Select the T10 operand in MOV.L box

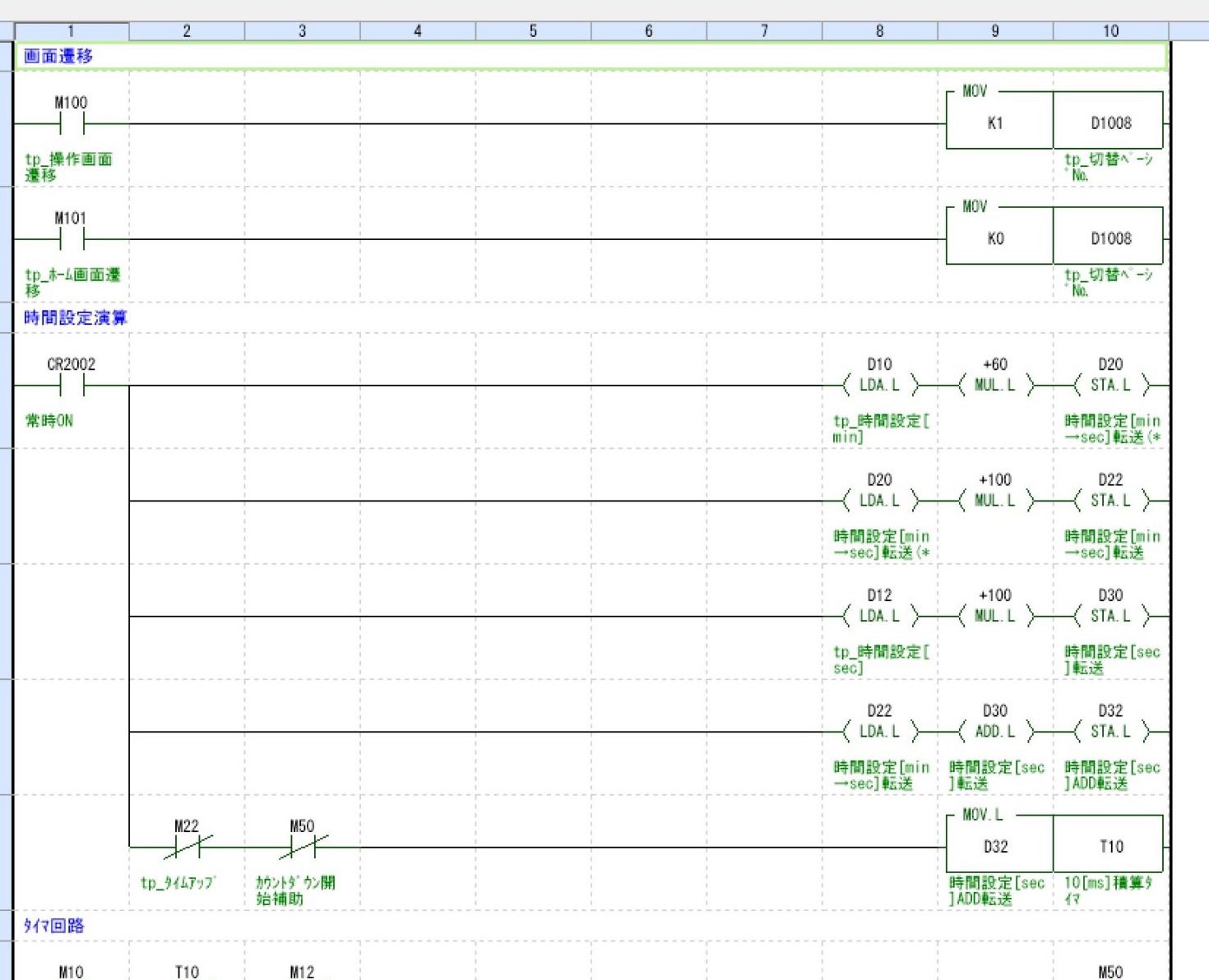(x=1110, y=847)
